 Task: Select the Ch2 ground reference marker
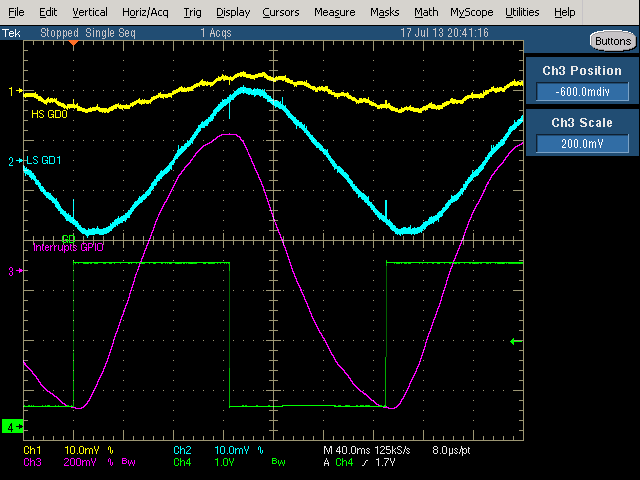13,161
